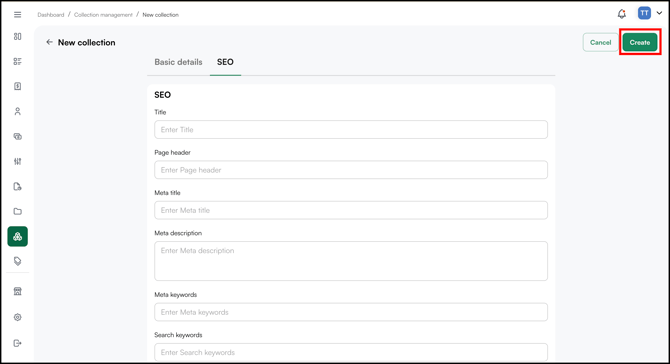This screenshot has height=364, width=670.
Task: Click the store icon in sidebar
Action: tap(18, 291)
